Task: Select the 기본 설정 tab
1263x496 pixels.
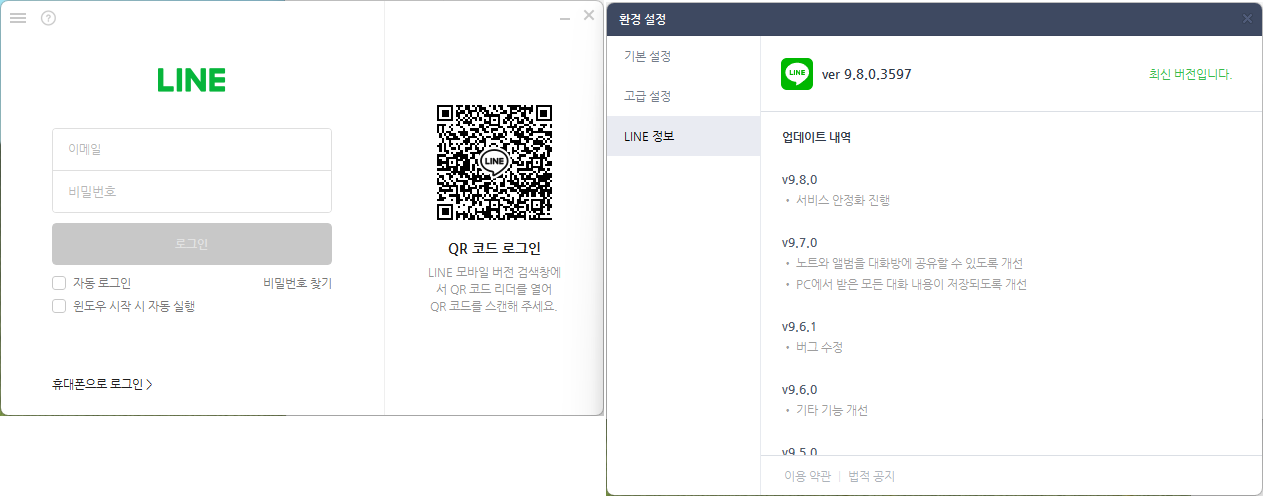Action: click(x=684, y=56)
